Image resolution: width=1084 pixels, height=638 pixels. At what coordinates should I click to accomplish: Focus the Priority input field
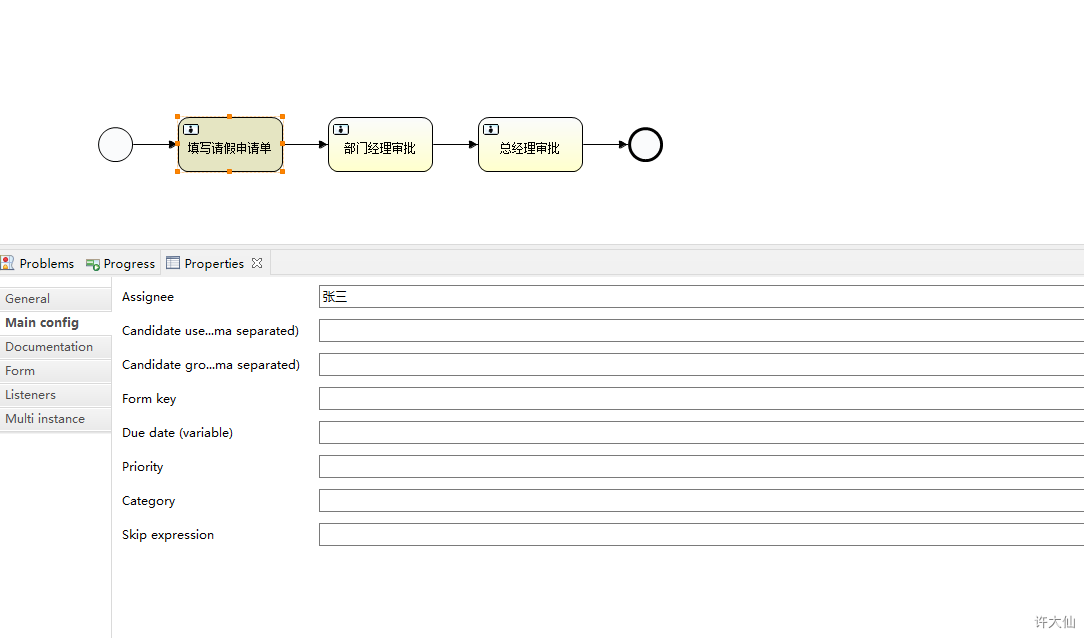click(701, 467)
